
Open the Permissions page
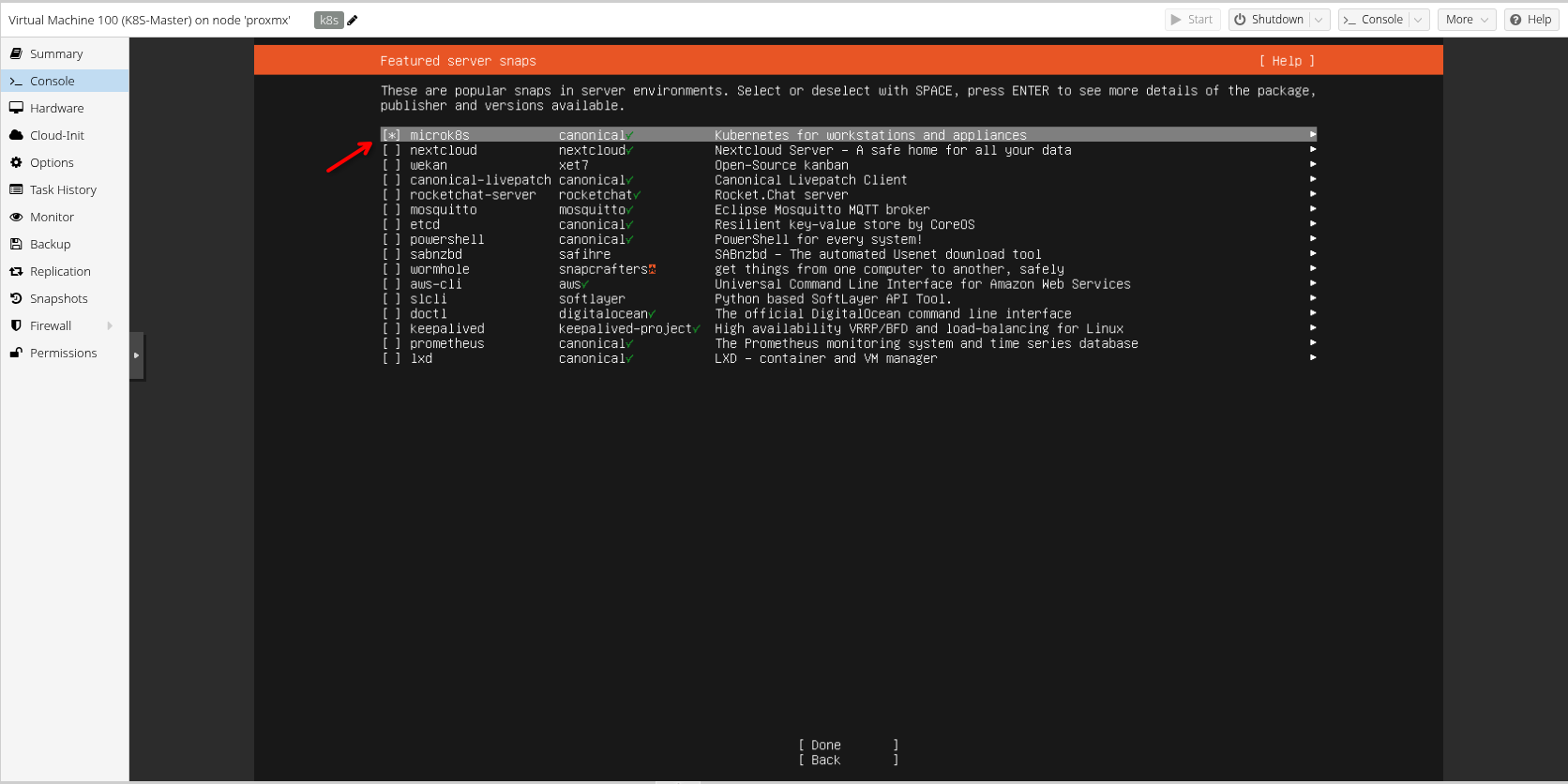65,353
